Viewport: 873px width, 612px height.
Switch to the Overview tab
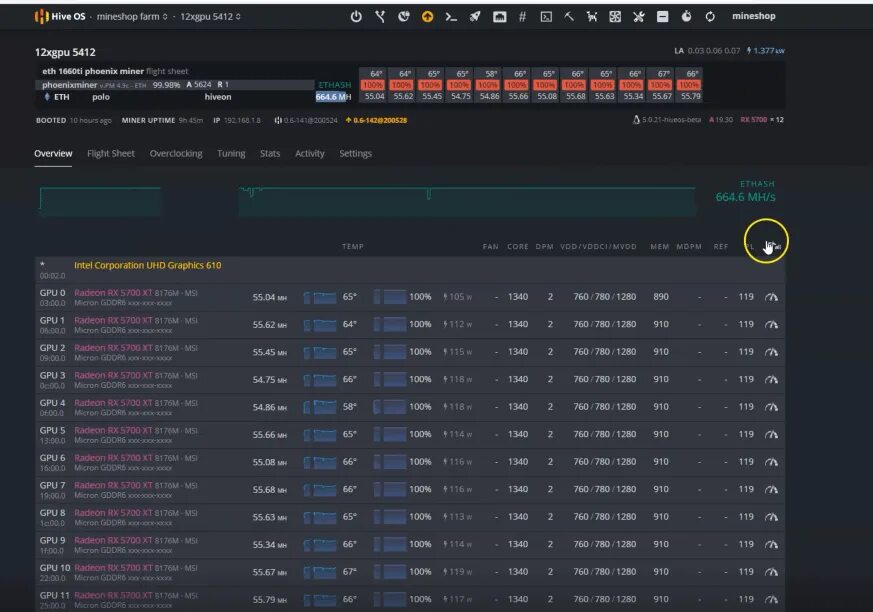(53, 154)
